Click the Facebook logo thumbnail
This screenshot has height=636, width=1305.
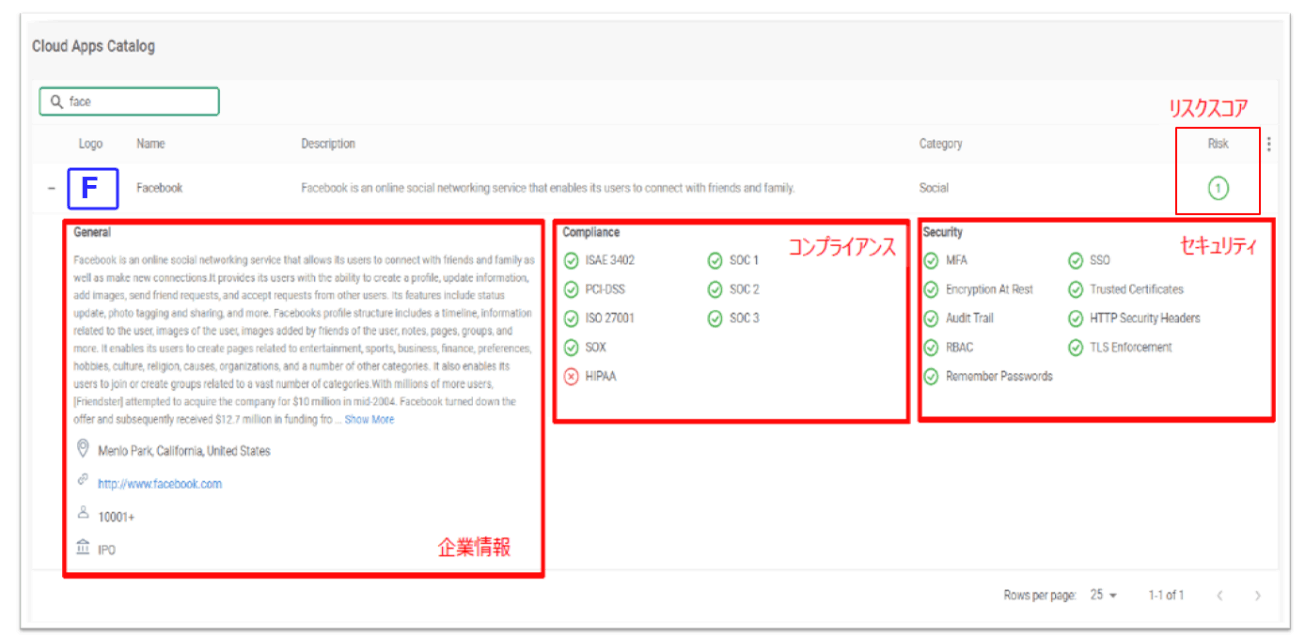(x=93, y=188)
